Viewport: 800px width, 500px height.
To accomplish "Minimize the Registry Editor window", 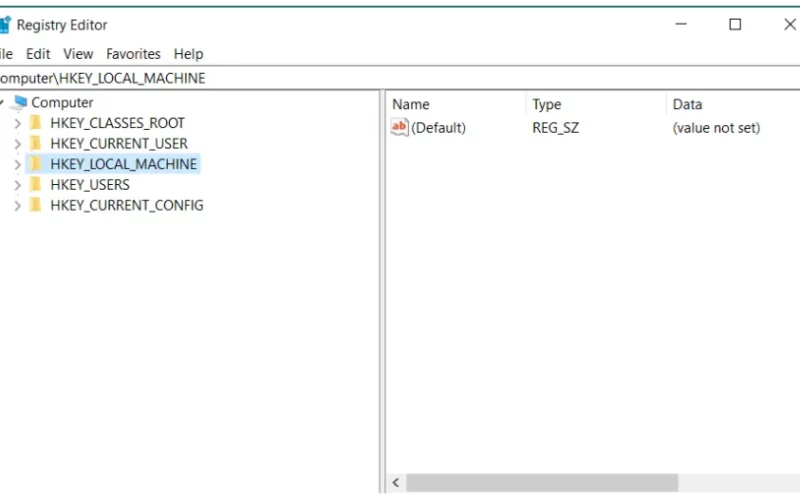I will [x=681, y=24].
